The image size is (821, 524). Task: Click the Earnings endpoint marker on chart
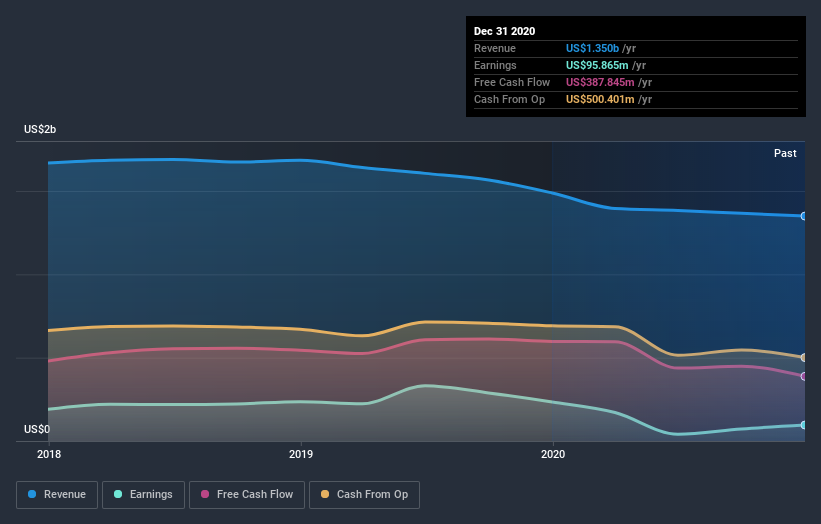tap(803, 425)
